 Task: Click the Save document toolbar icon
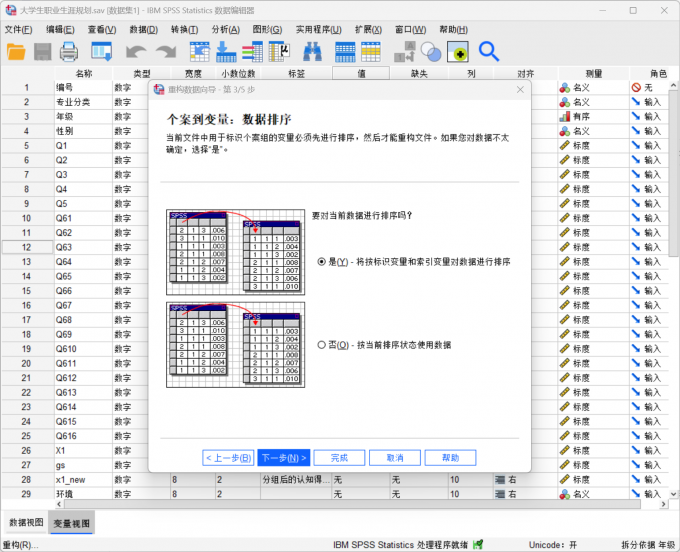click(42, 52)
